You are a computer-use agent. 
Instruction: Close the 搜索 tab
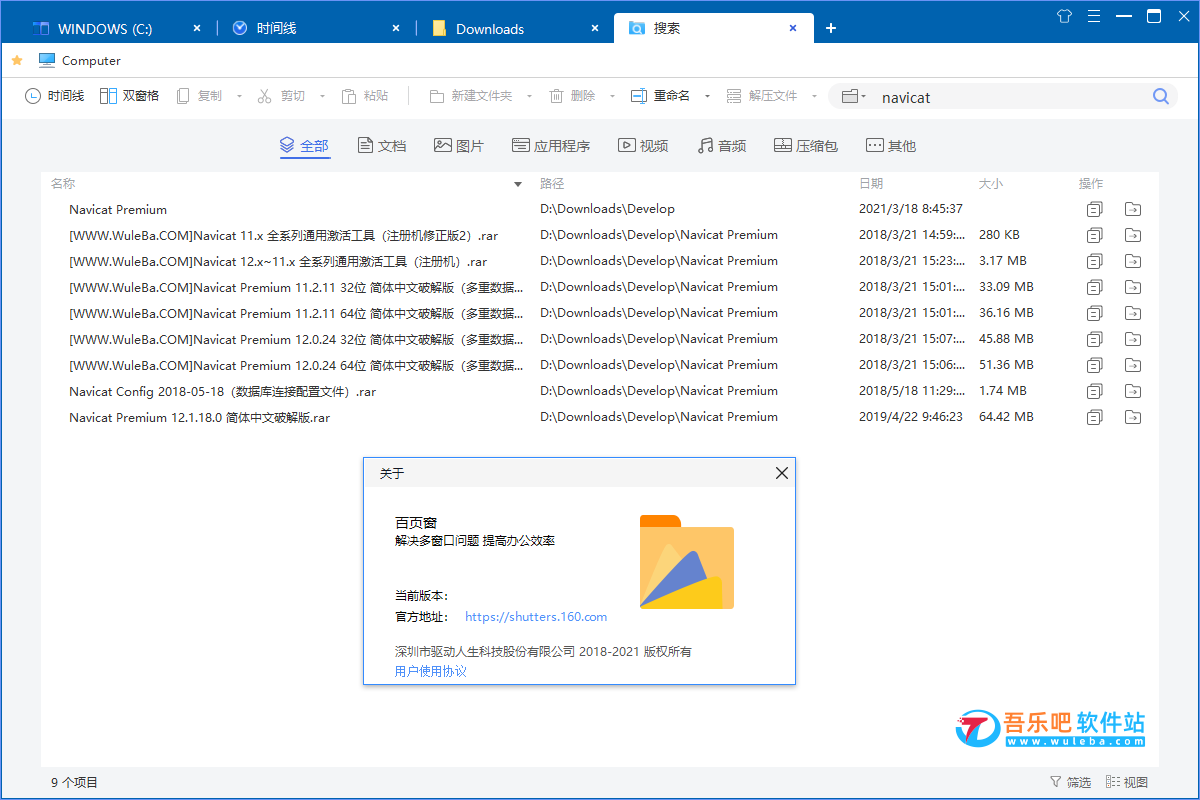(x=794, y=28)
